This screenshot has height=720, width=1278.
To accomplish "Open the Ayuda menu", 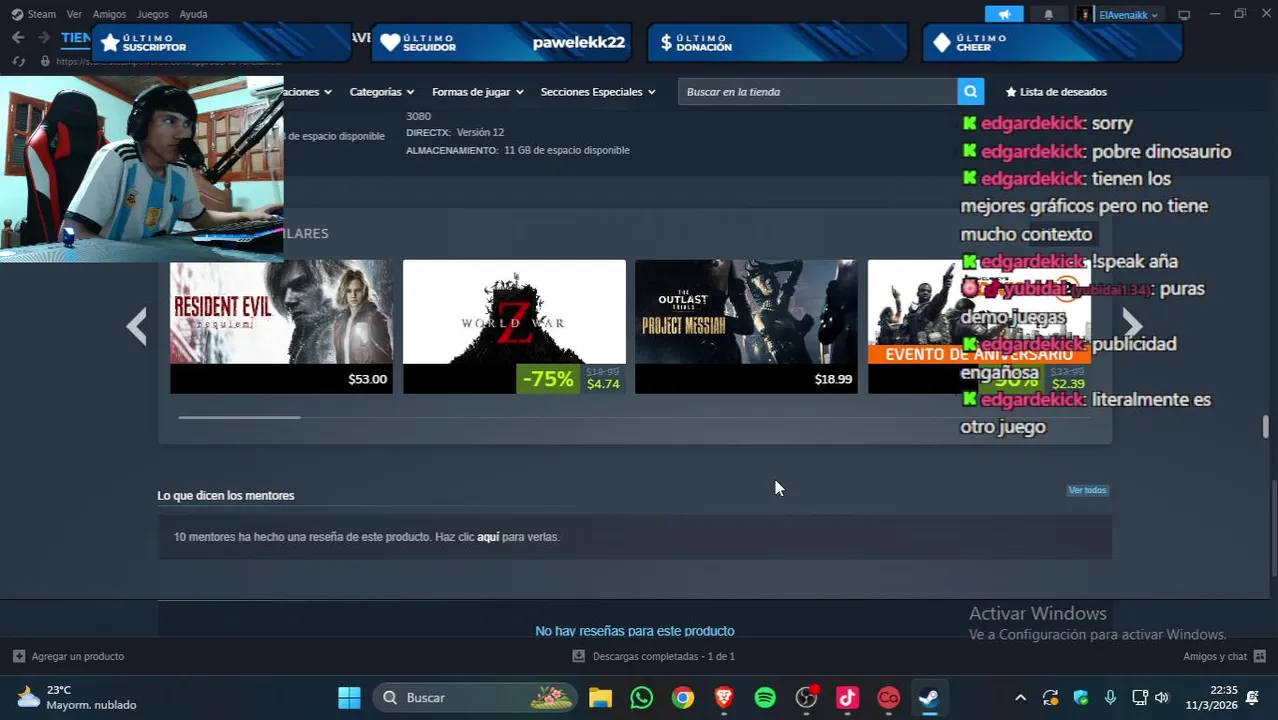I will tap(193, 14).
